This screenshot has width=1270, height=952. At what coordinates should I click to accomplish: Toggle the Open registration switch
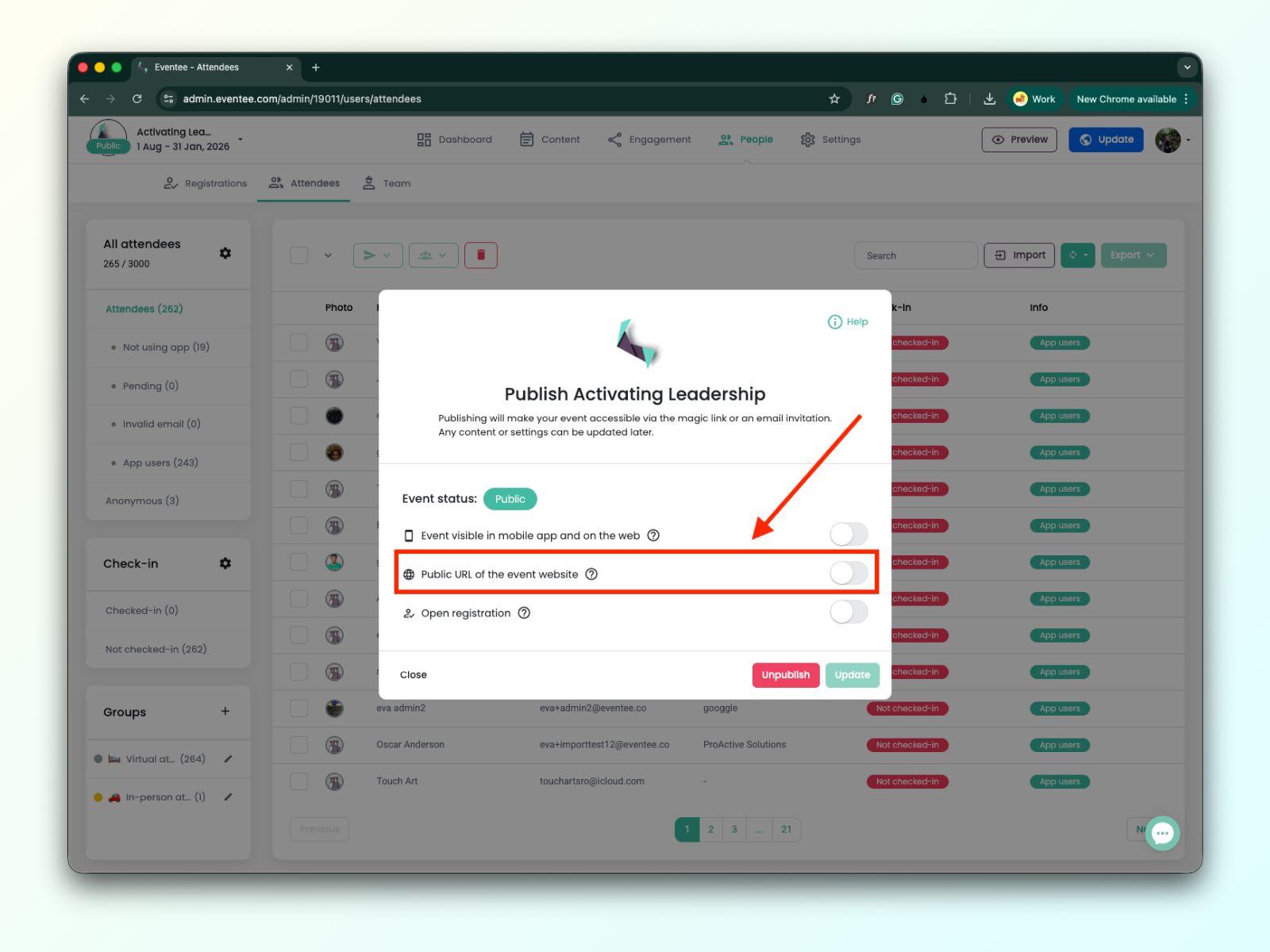click(849, 612)
